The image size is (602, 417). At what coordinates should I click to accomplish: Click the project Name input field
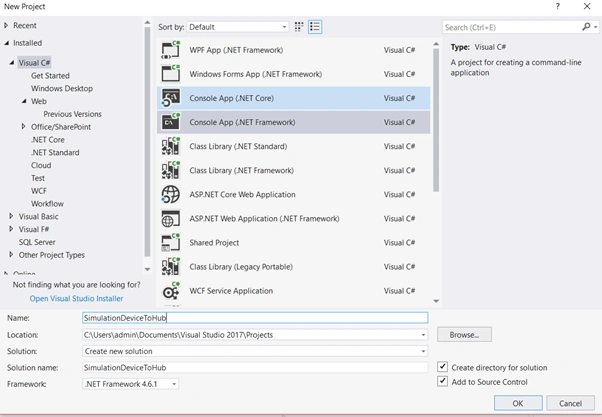255,318
